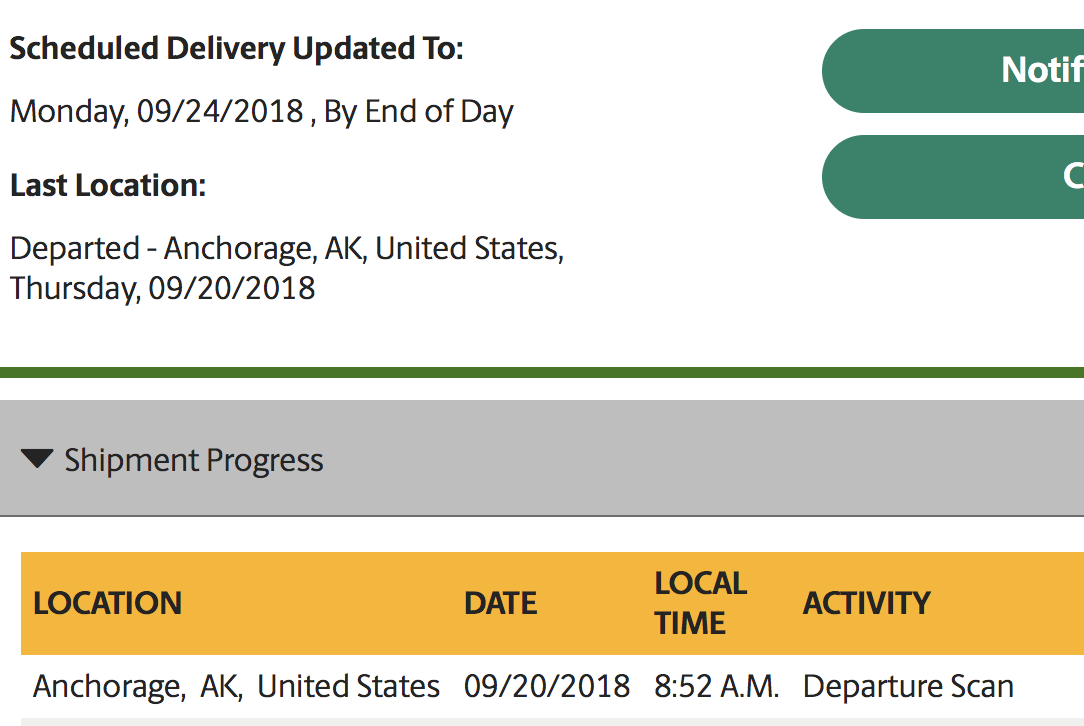The image size is (1084, 726).
Task: Click the Thursday, 09/20/2018 line under Last Location
Action: 162,288
